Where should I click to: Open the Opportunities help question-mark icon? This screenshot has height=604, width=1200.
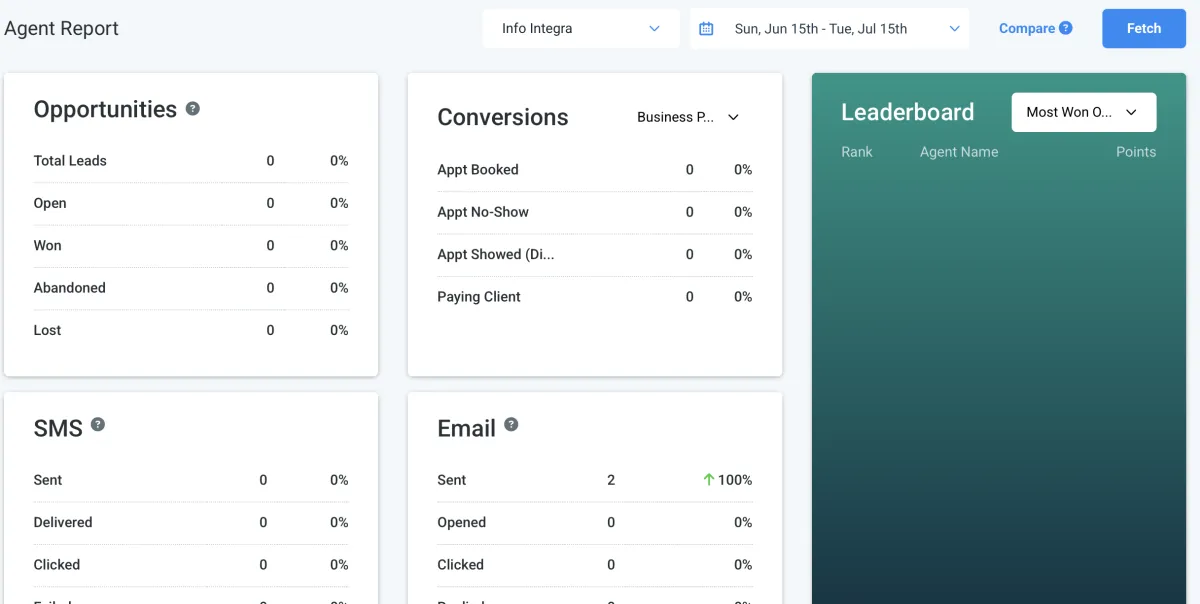click(193, 108)
